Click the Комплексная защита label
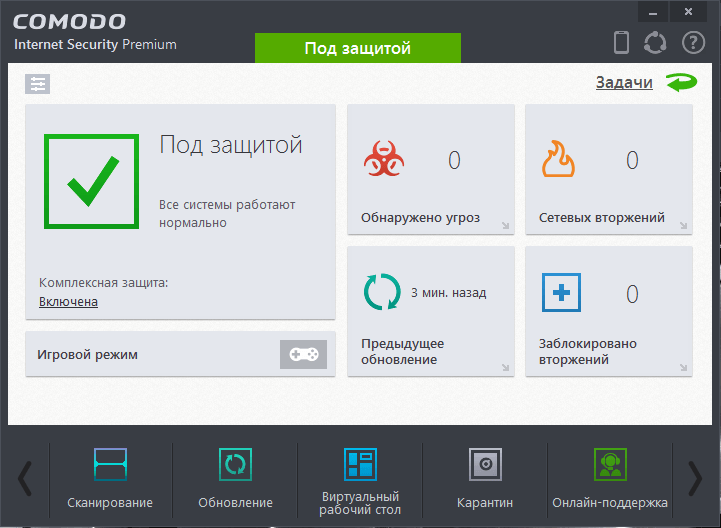Image resolution: width=721 pixels, height=528 pixels. (103, 282)
